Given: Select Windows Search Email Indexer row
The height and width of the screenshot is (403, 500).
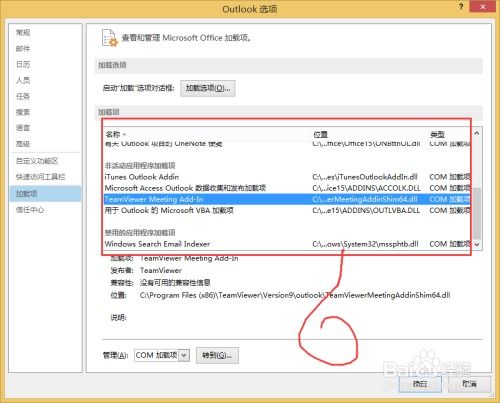Looking at the screenshot, I should tap(287, 244).
